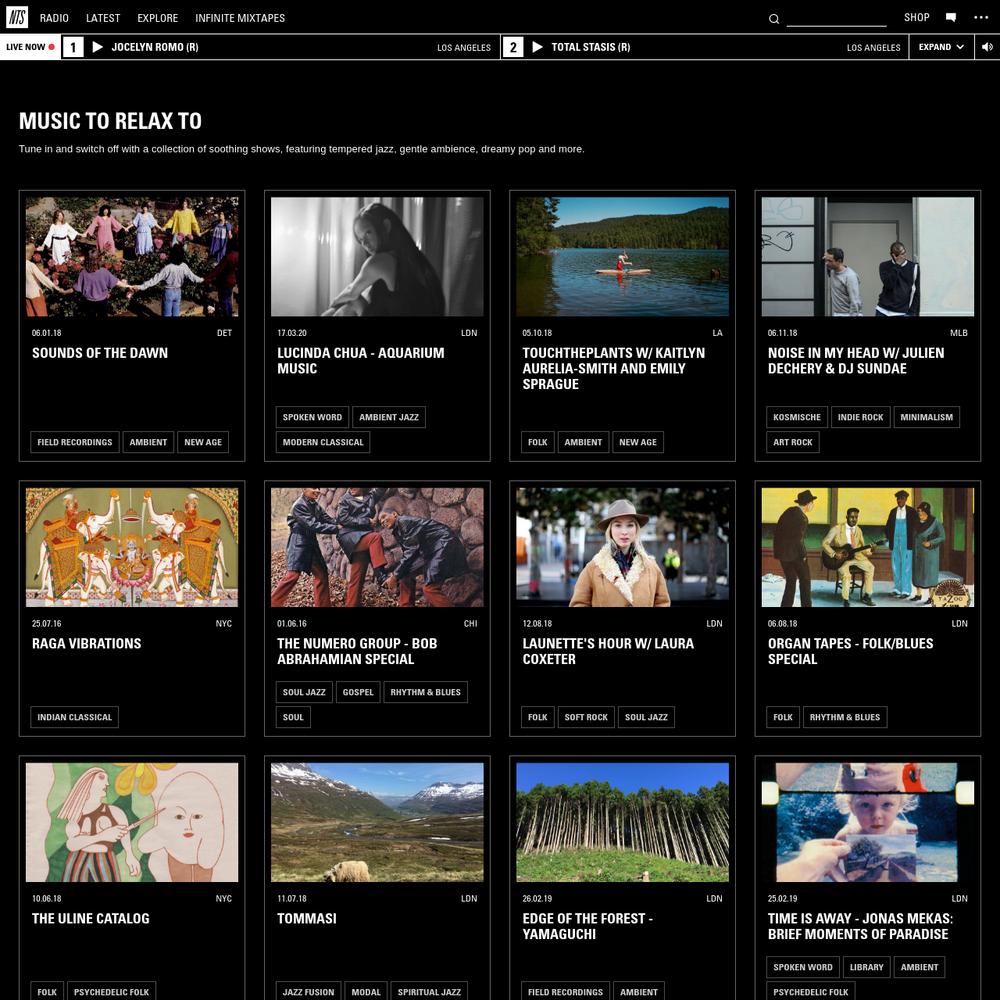Play channel 2 Total Stasis stream
1000x1000 pixels.
[x=538, y=47]
